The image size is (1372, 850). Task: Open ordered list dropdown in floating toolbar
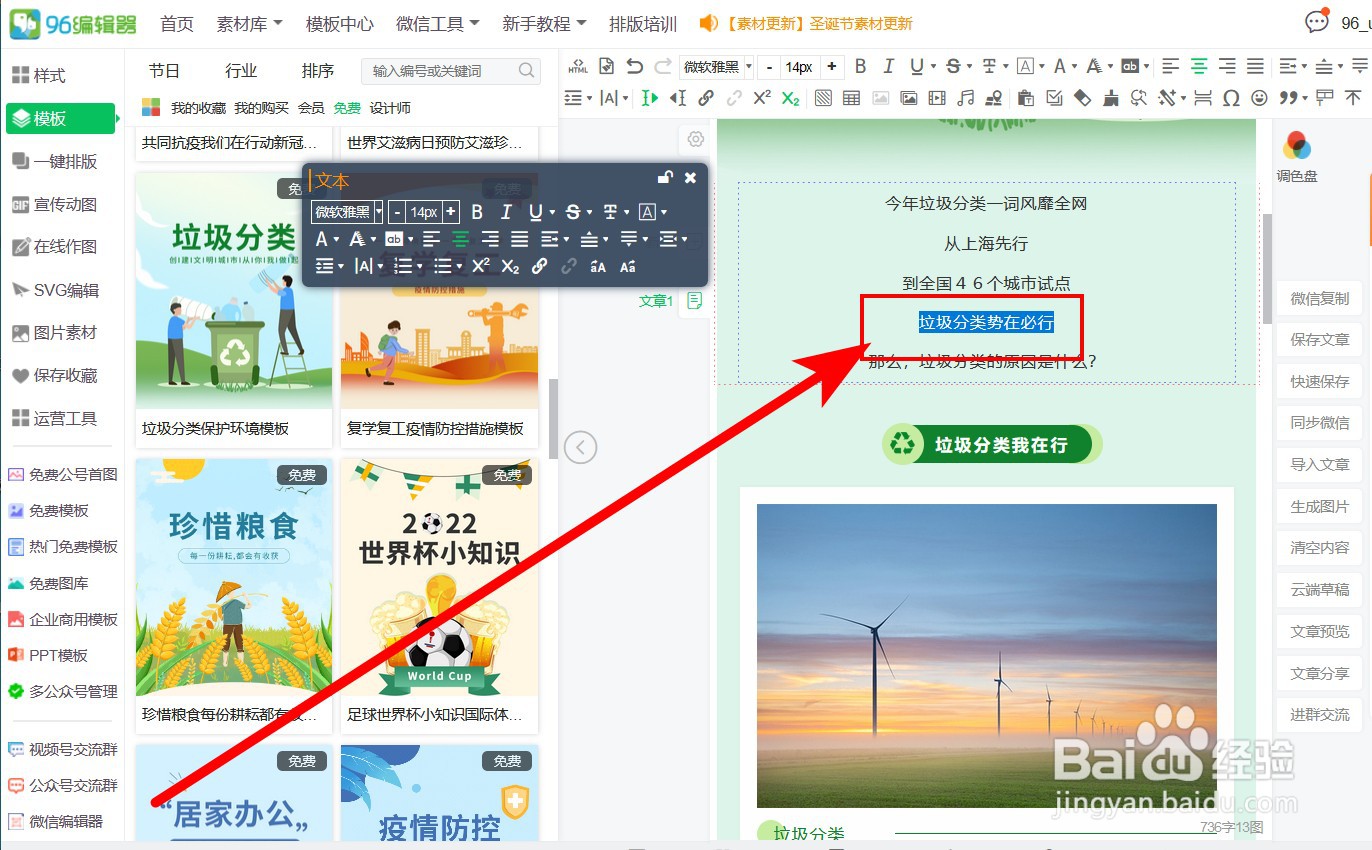[420, 267]
